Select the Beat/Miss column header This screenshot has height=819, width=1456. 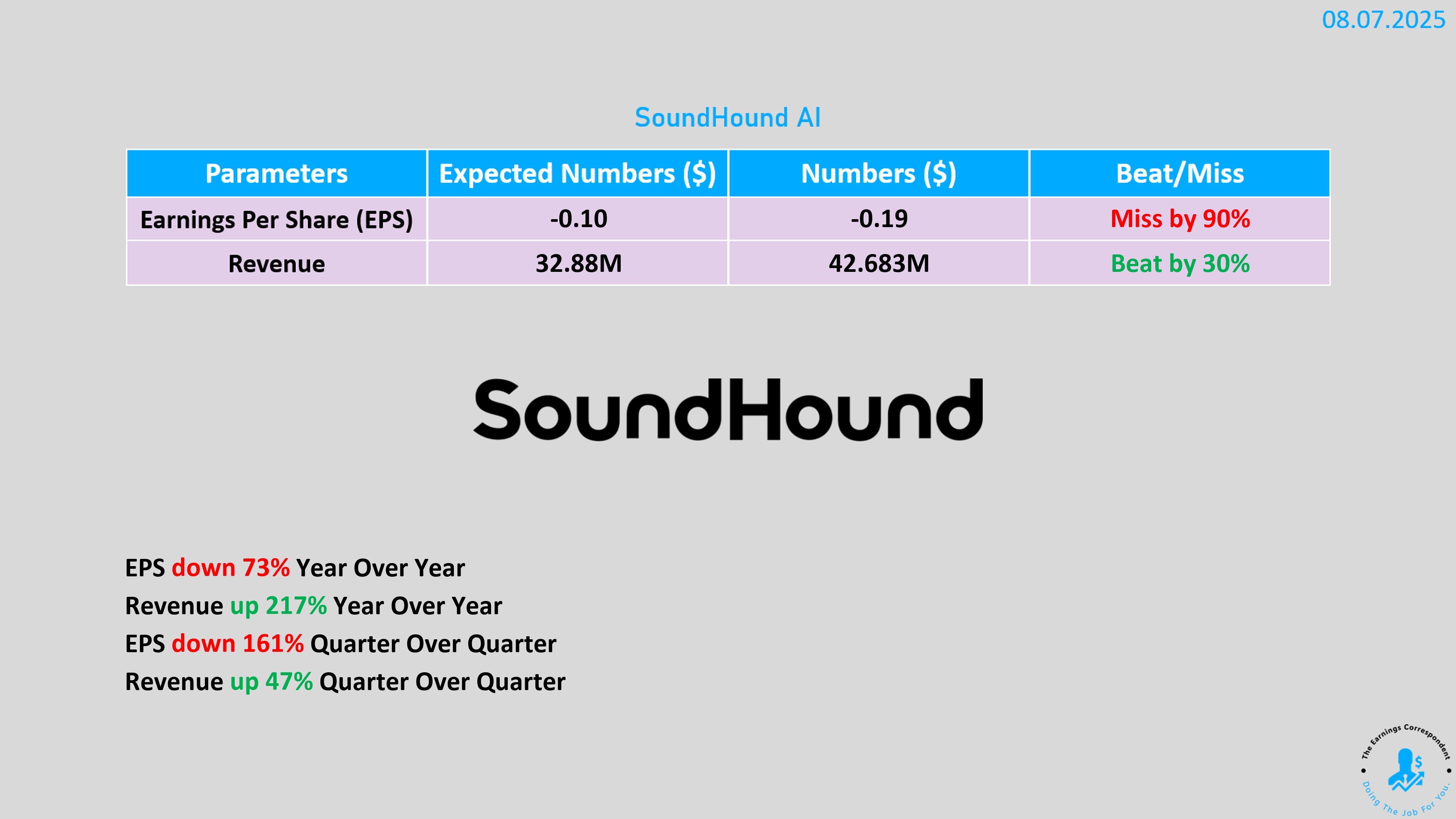(1180, 174)
